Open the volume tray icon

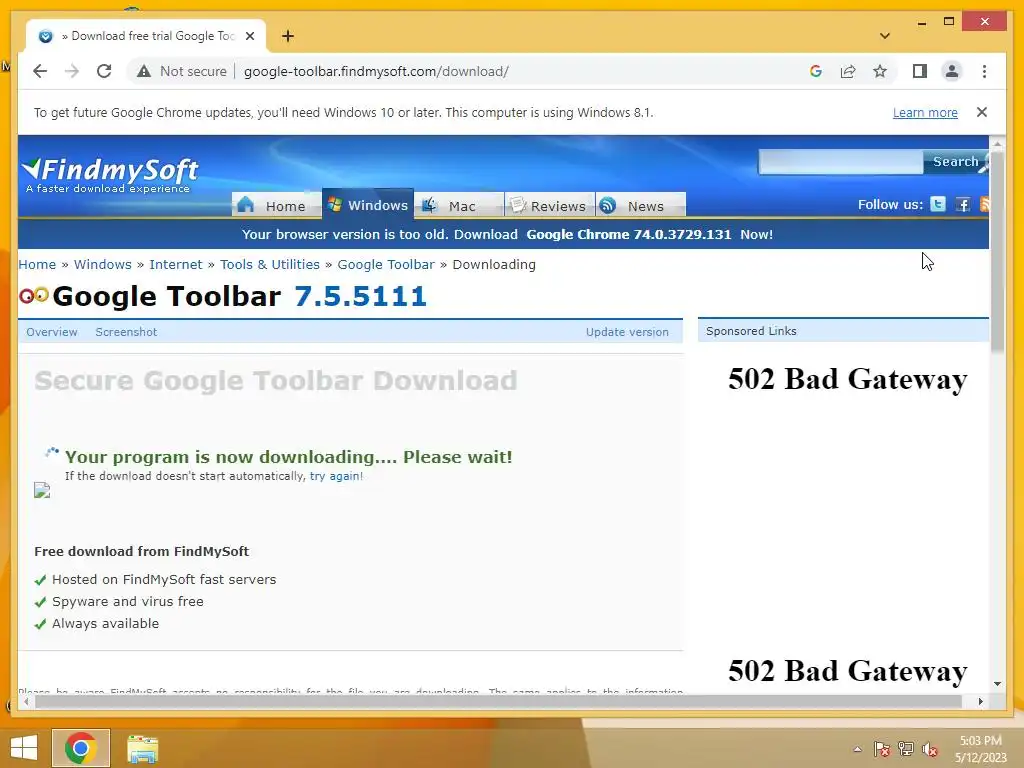[x=930, y=749]
